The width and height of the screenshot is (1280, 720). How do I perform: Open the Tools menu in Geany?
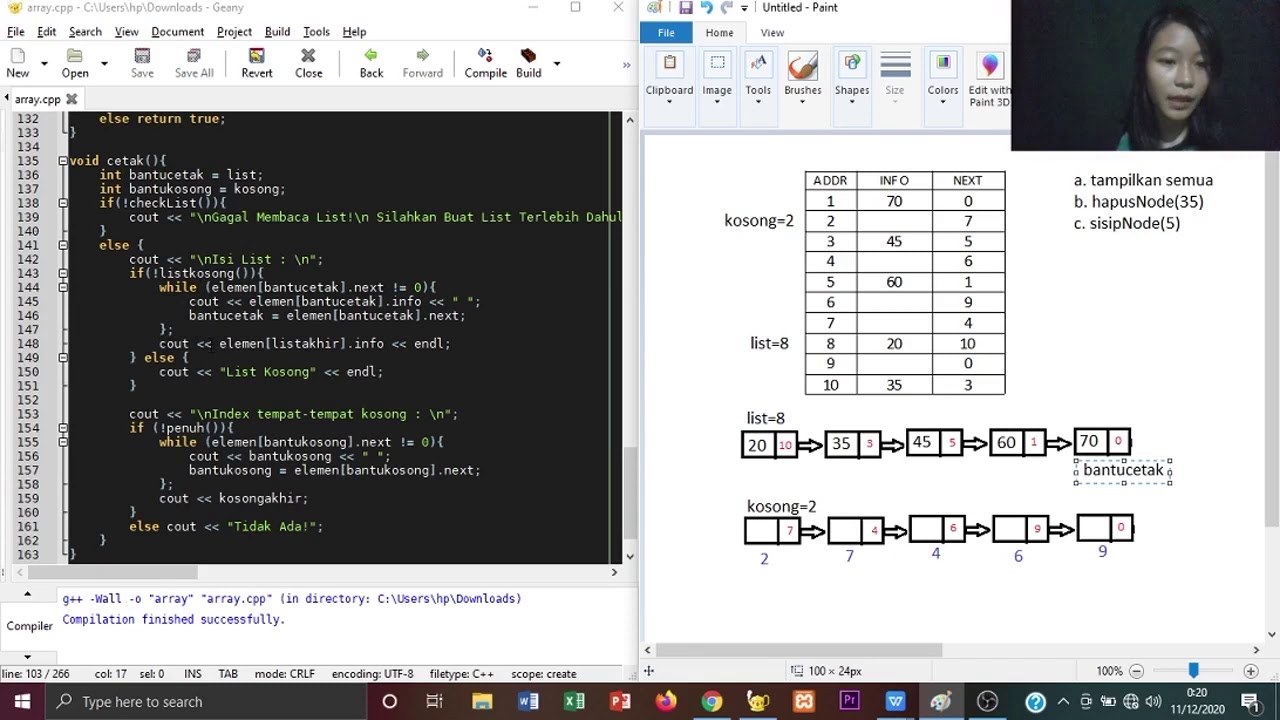pyautogui.click(x=316, y=31)
